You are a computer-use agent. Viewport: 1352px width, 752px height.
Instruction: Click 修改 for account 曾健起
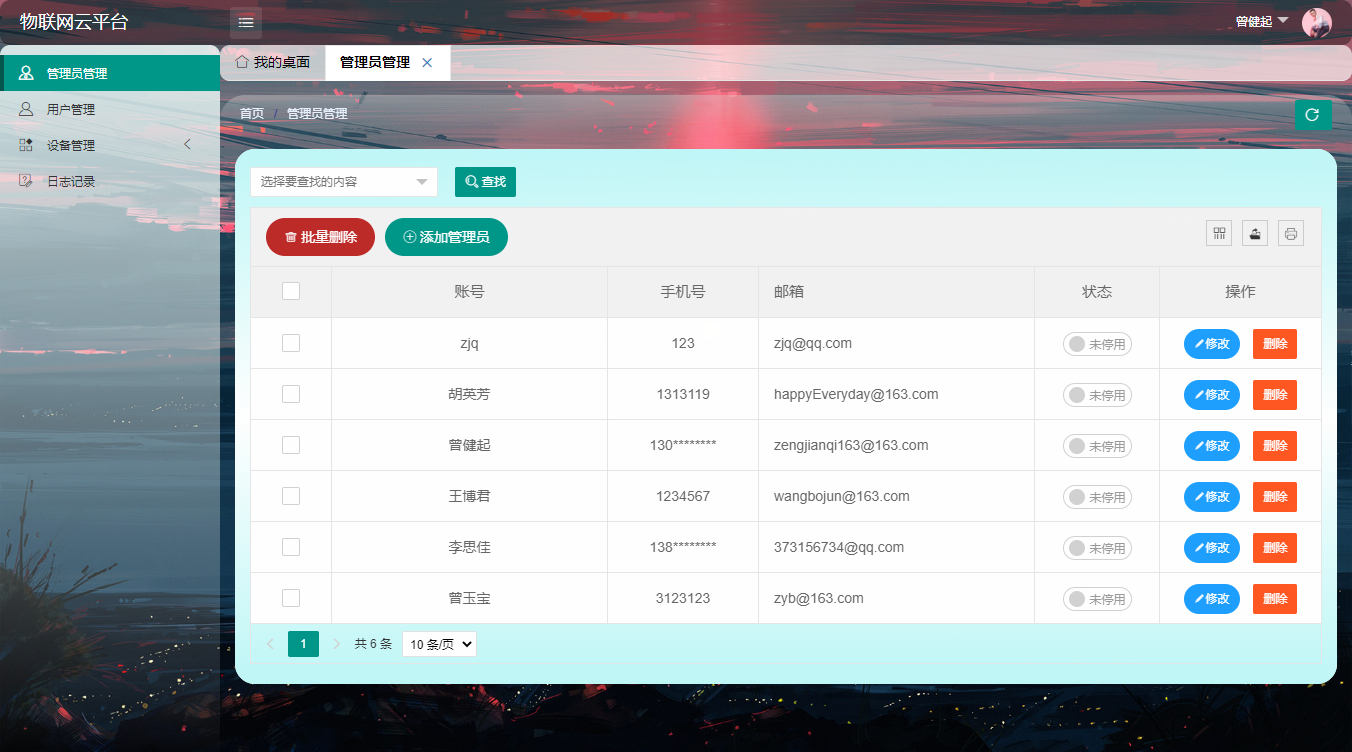[x=1212, y=446]
